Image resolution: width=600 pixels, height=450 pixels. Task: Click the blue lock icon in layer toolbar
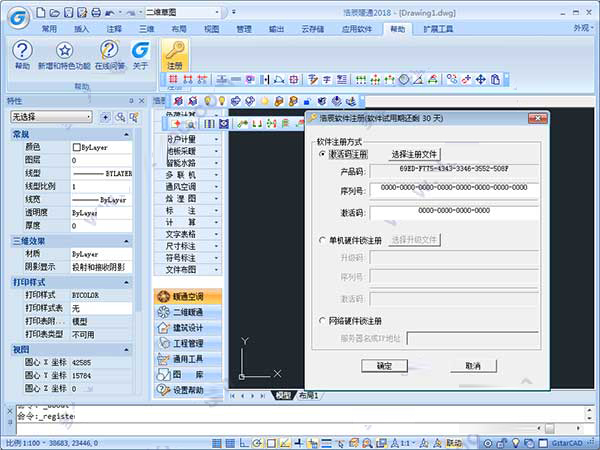pyautogui.click(x=307, y=101)
